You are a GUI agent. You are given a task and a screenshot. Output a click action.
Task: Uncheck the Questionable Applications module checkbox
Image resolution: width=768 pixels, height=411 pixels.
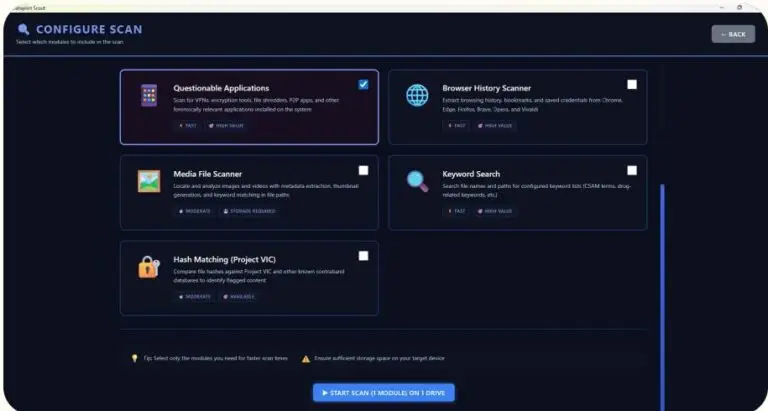point(363,85)
